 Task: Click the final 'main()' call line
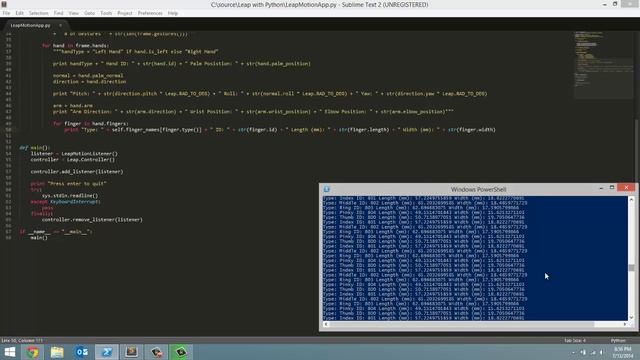coord(39,238)
